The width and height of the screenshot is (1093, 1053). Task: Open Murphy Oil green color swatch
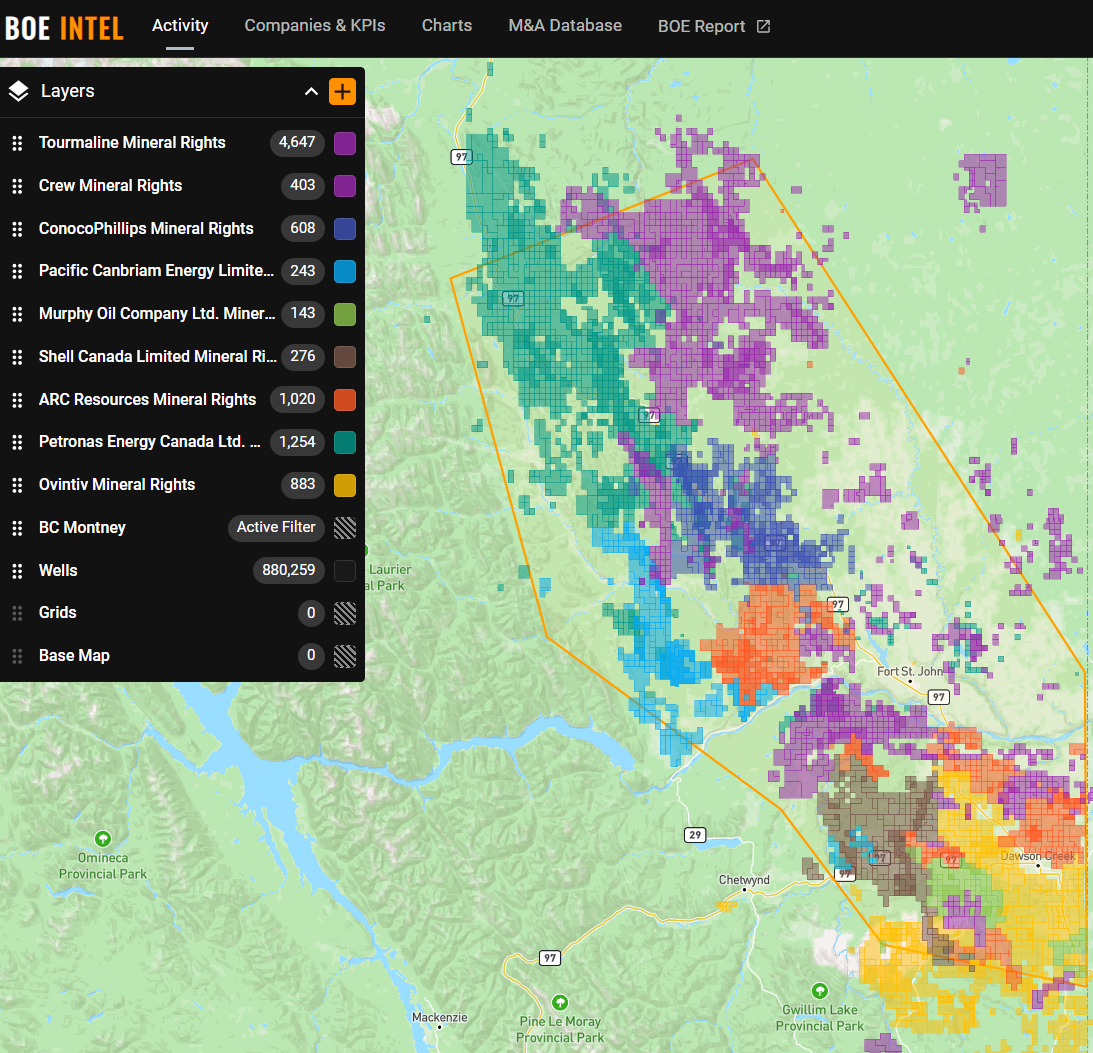point(345,314)
